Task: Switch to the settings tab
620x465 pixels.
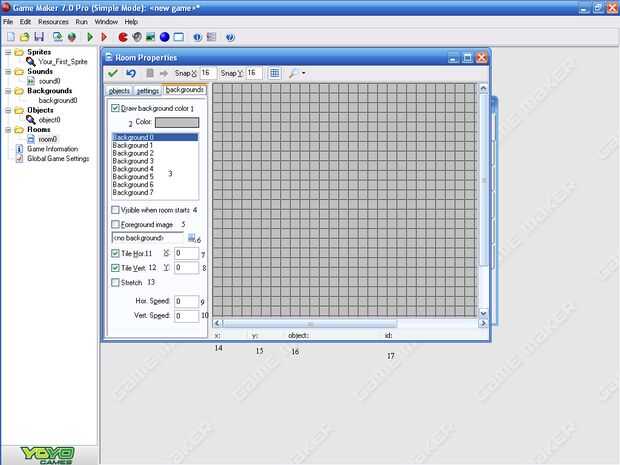Action: (147, 91)
